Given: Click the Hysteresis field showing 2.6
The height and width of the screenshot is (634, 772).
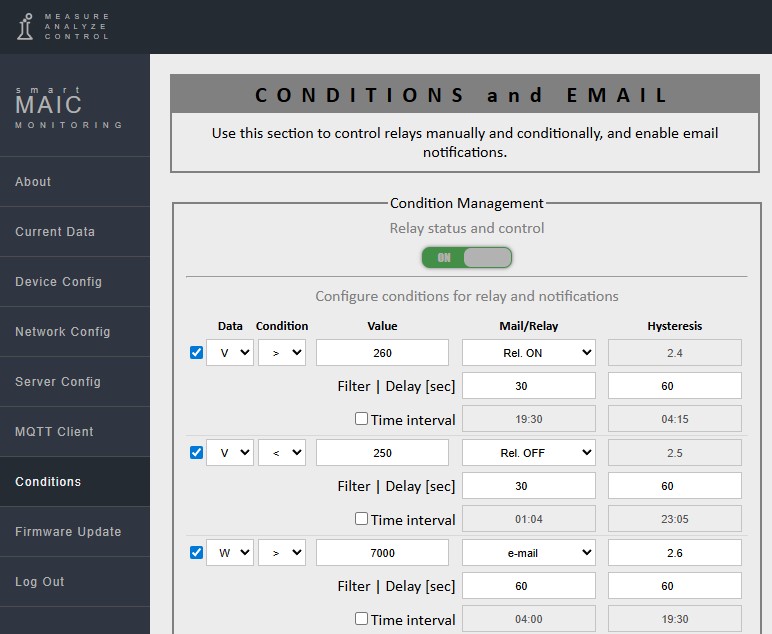Looking at the screenshot, I should (675, 552).
